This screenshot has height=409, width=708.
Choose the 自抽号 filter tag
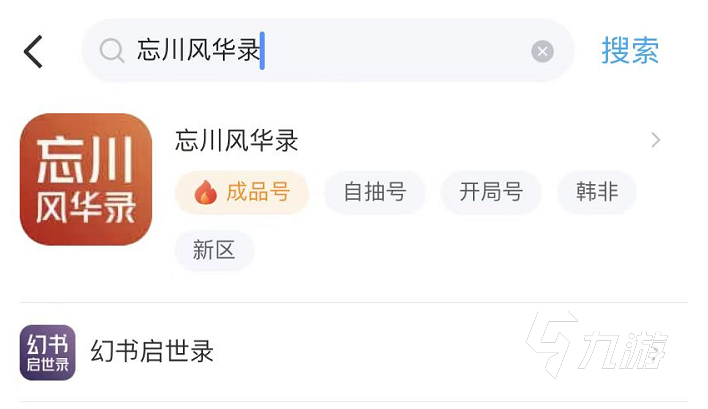point(375,192)
